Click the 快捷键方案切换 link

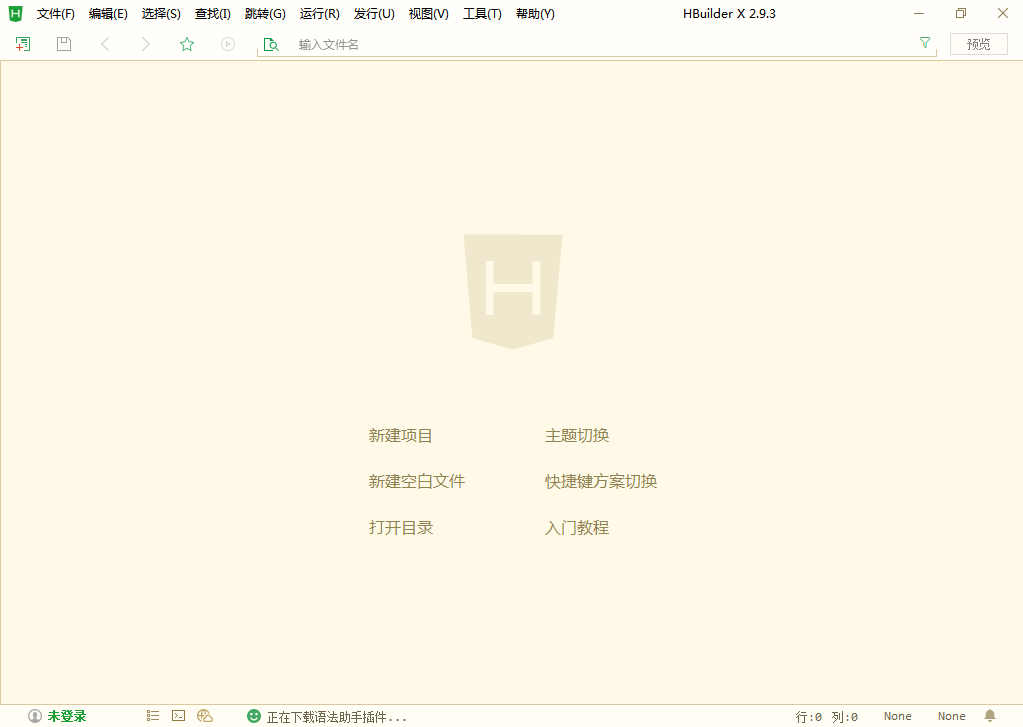pyautogui.click(x=601, y=481)
